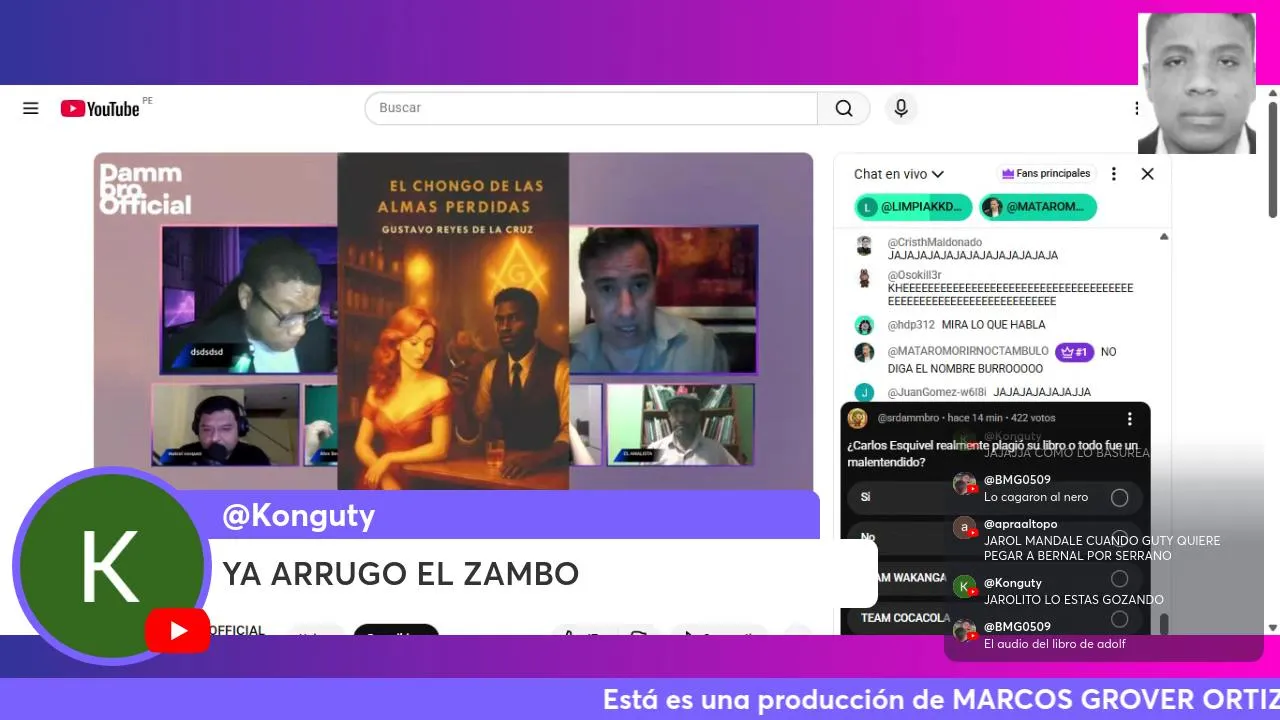Open the YouTube hamburger guide menu
This screenshot has width=1280, height=720.
(x=31, y=108)
